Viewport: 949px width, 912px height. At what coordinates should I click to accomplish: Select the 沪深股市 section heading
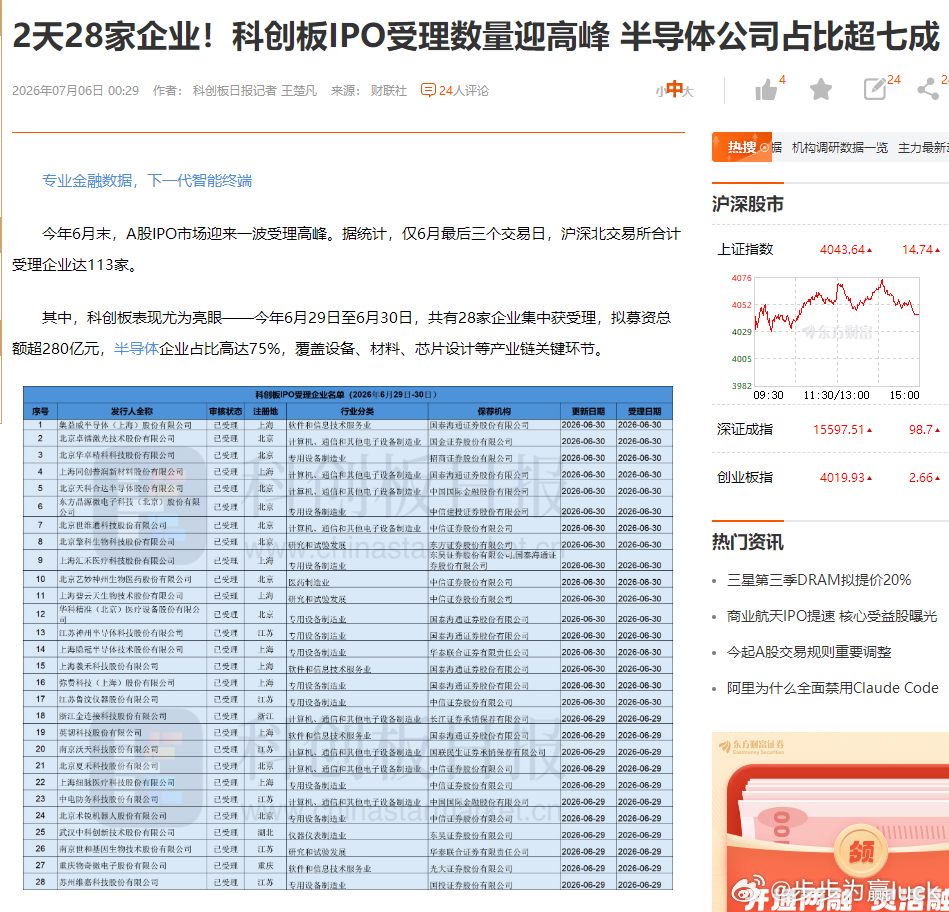click(747, 205)
